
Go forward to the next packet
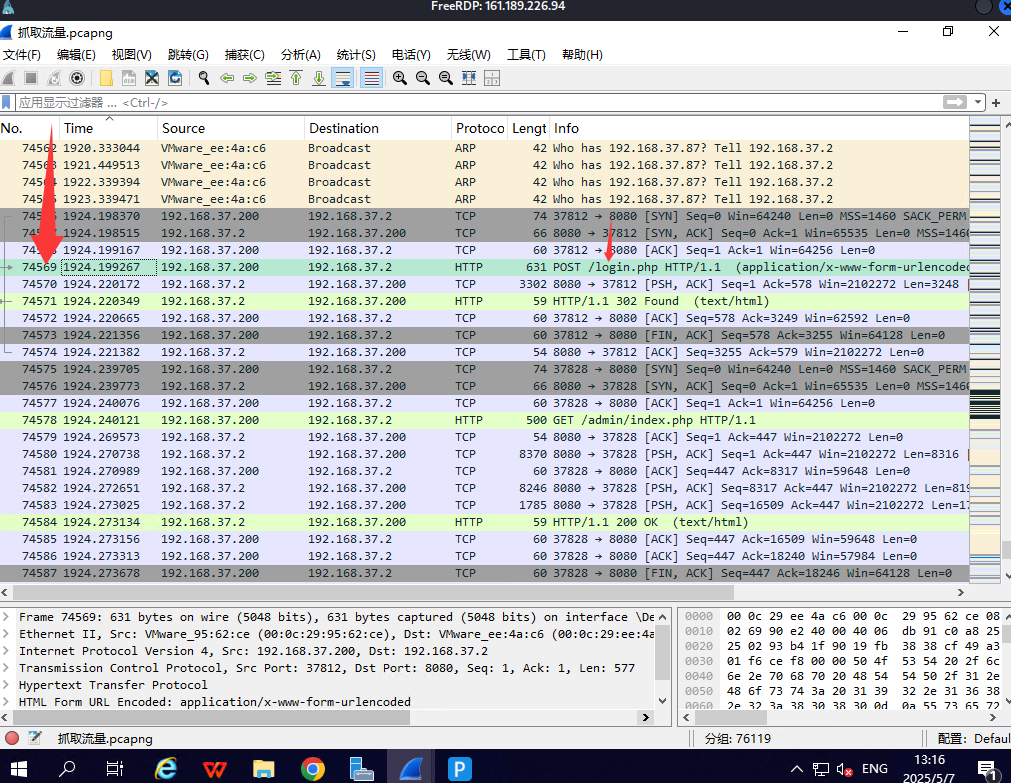tap(250, 78)
